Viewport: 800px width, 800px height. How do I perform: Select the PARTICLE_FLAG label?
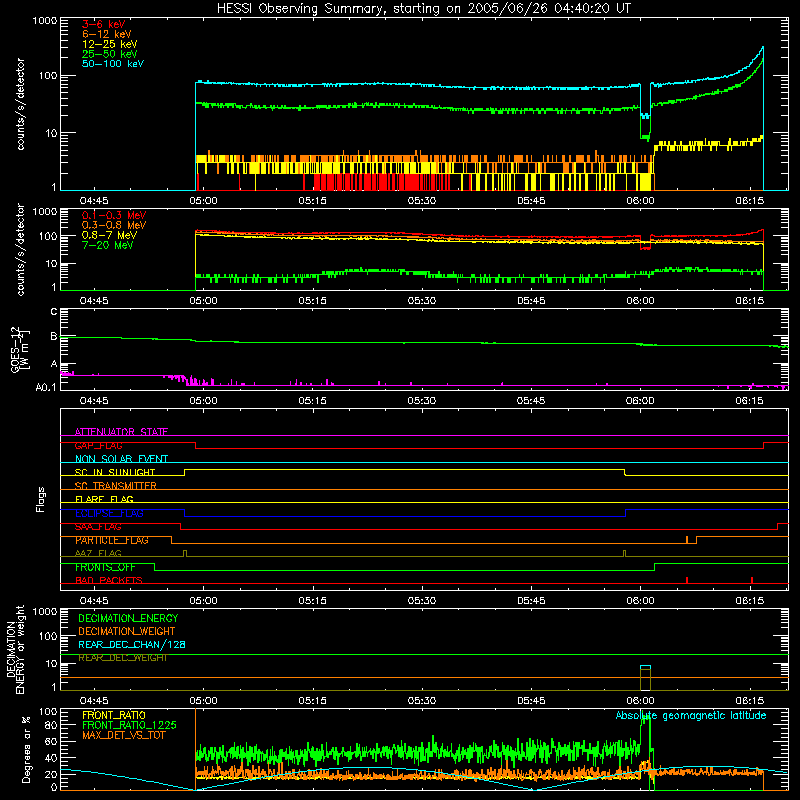tap(112, 540)
